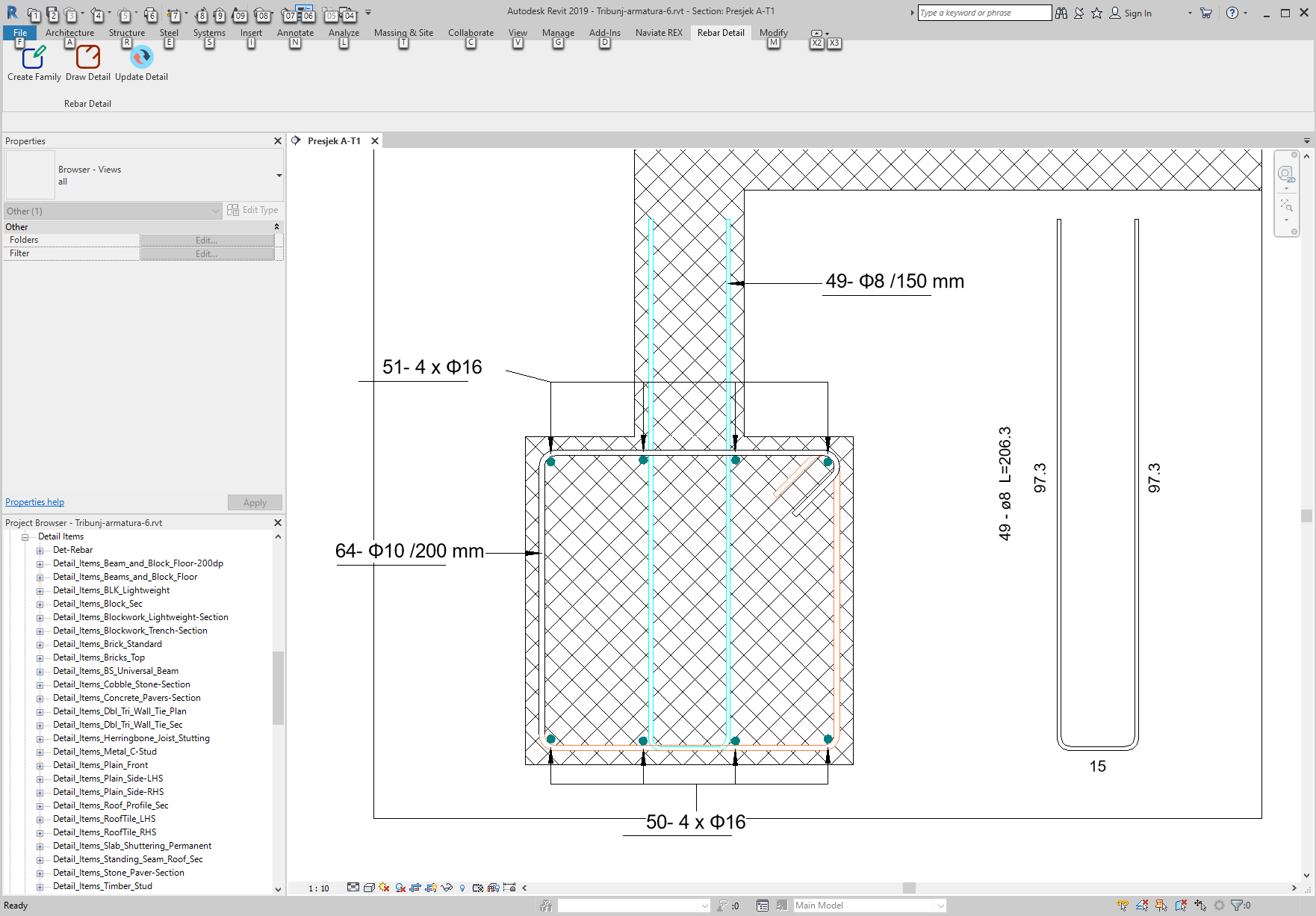Expand the Det-Rebar tree item

coord(40,549)
